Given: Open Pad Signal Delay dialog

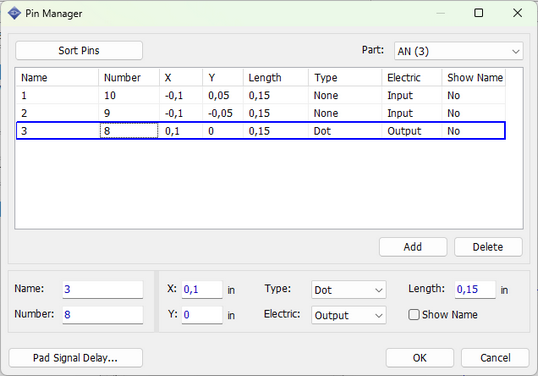Looking at the screenshot, I should click(75, 358).
